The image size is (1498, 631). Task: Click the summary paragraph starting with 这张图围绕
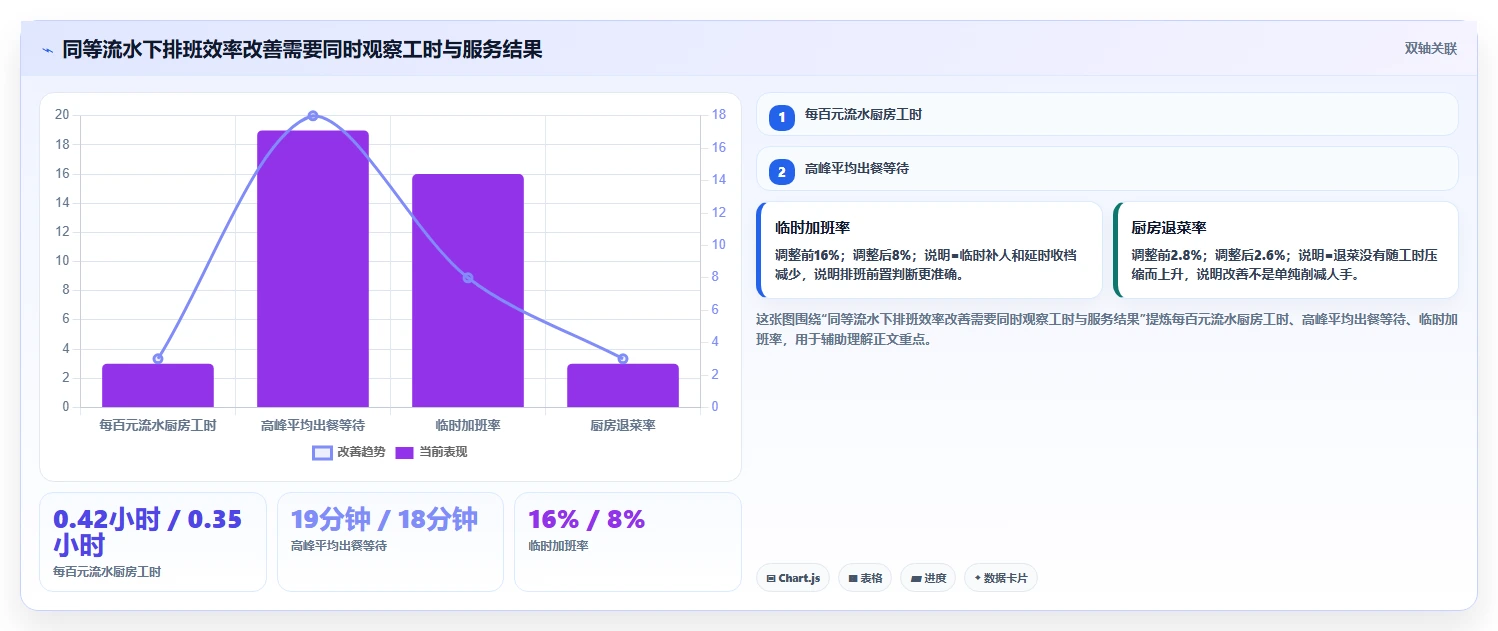tap(1106, 329)
